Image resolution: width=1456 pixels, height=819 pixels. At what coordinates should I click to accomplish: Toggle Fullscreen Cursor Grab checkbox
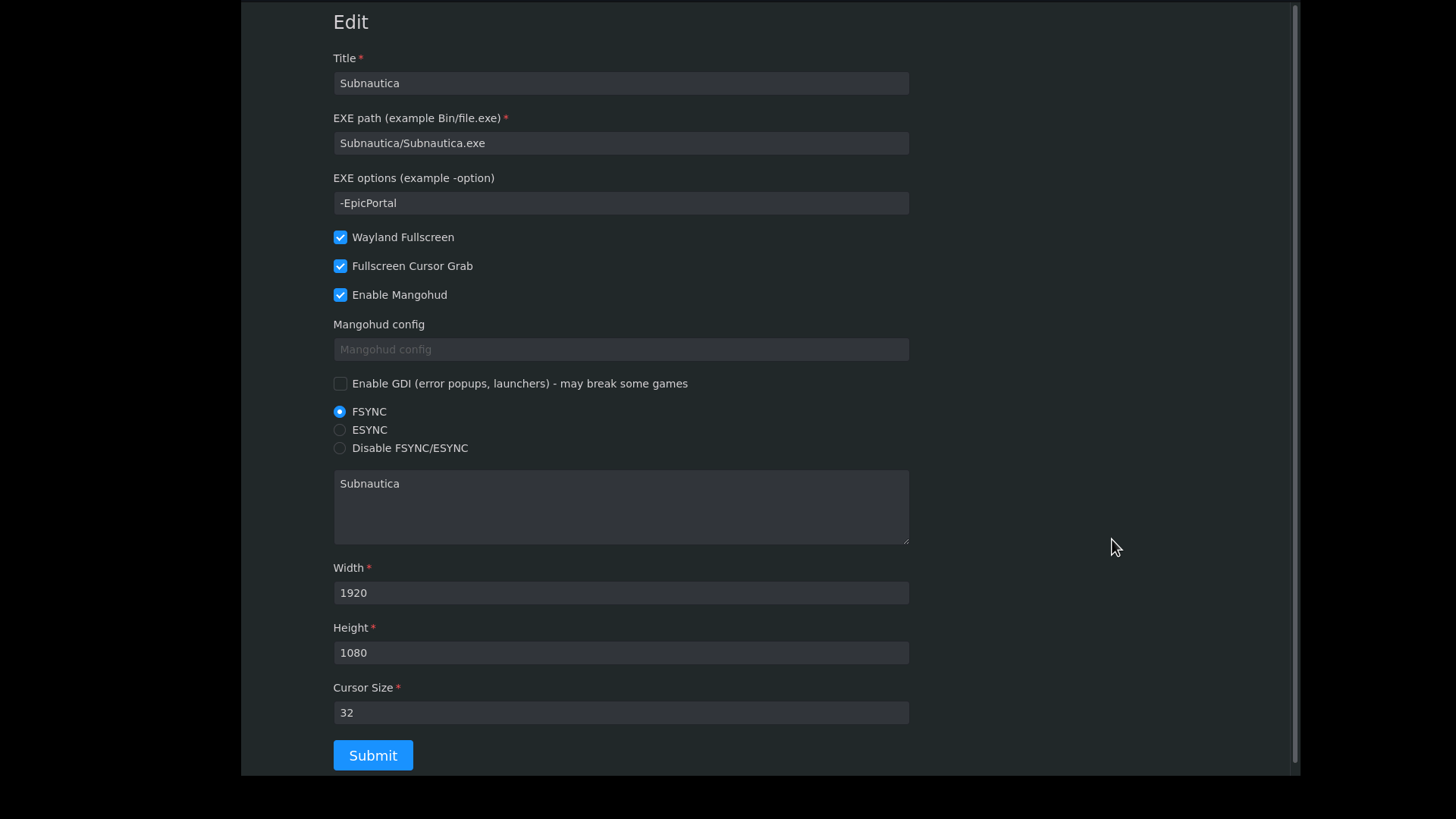tap(340, 266)
